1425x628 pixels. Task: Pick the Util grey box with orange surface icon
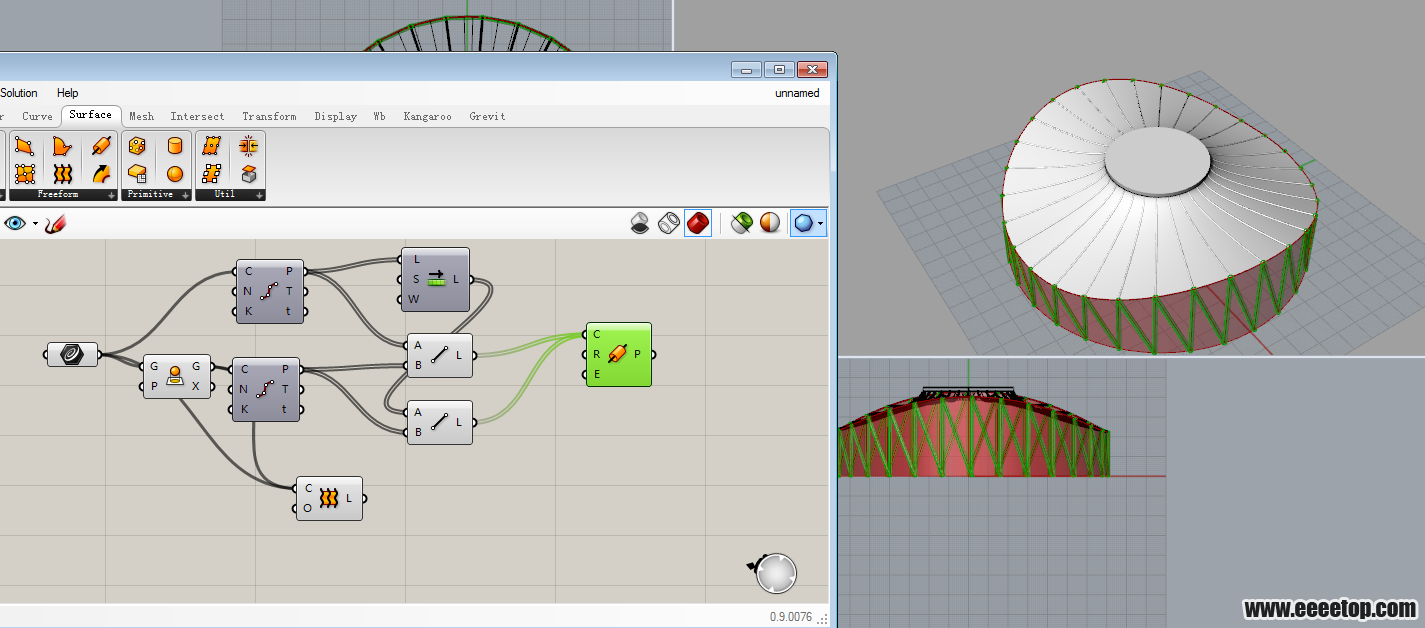[249, 174]
